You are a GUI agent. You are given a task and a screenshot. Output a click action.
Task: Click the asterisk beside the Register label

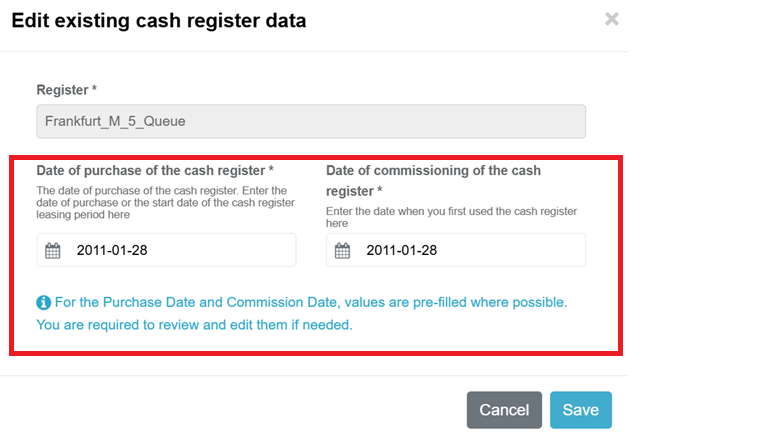94,90
